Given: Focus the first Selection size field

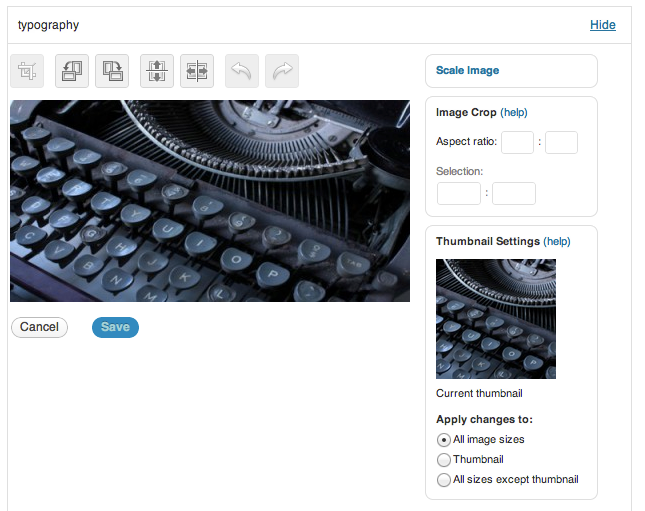Looking at the screenshot, I should pyautogui.click(x=459, y=193).
